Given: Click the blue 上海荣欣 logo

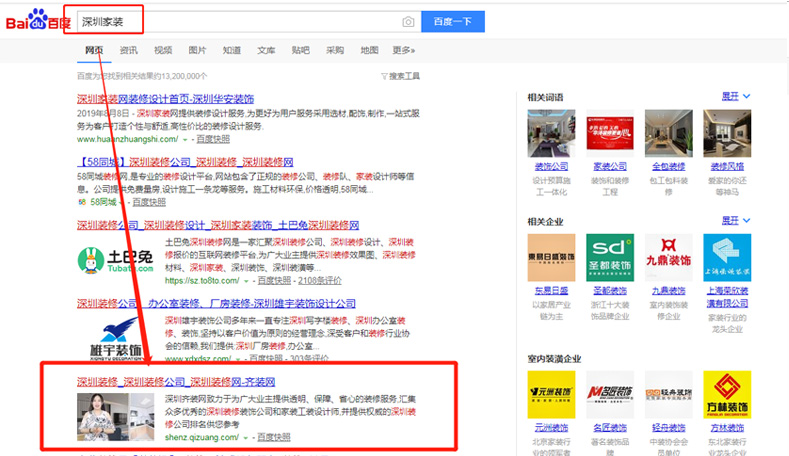Looking at the screenshot, I should [727, 257].
